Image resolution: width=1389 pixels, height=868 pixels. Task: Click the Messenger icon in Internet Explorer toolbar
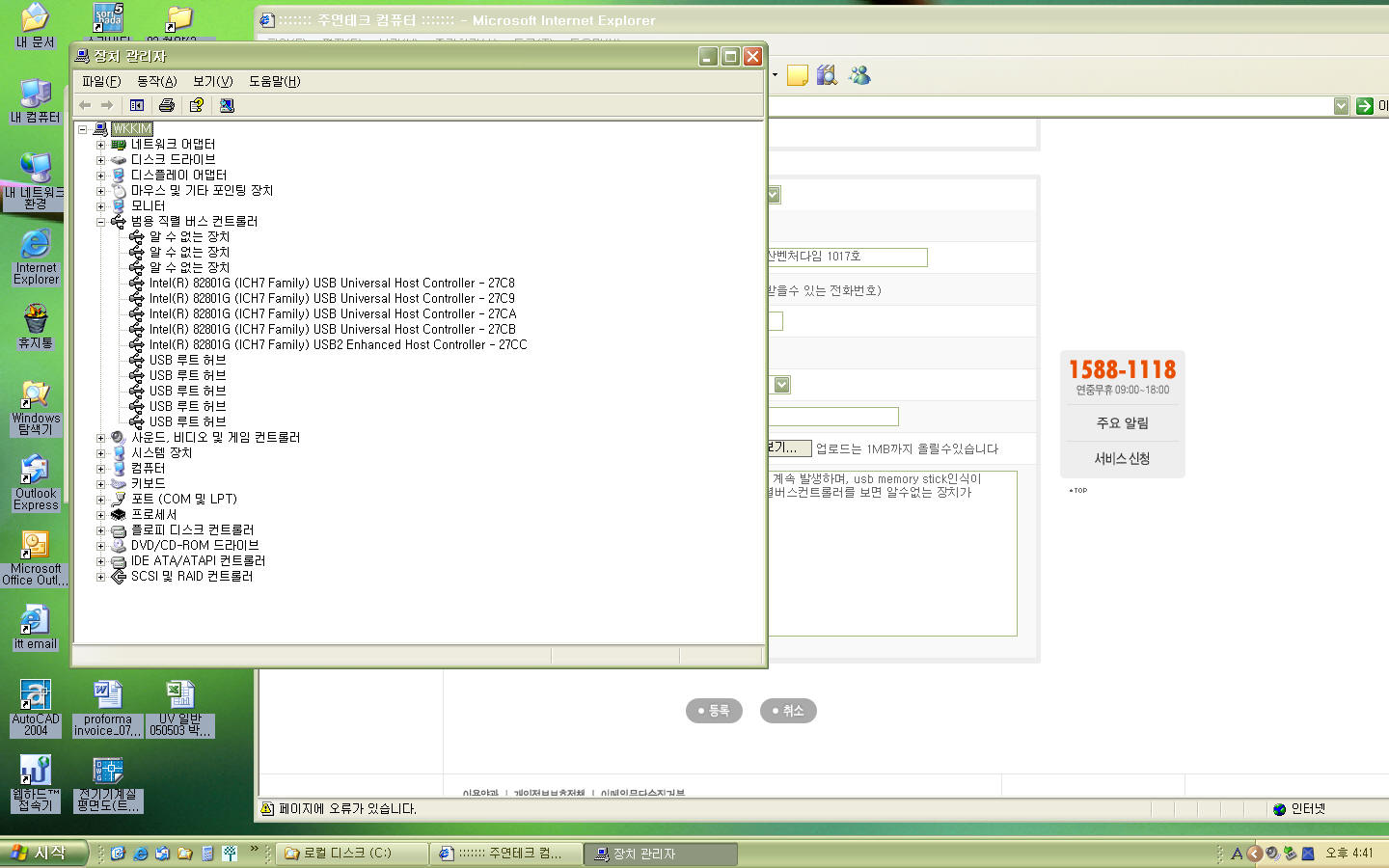pyautogui.click(x=858, y=75)
